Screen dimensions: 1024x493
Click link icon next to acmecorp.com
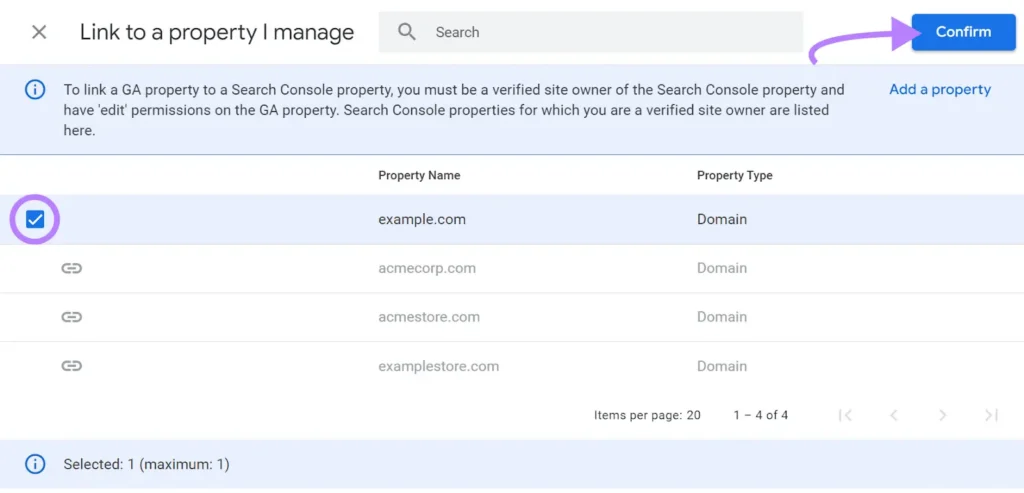(x=71, y=268)
